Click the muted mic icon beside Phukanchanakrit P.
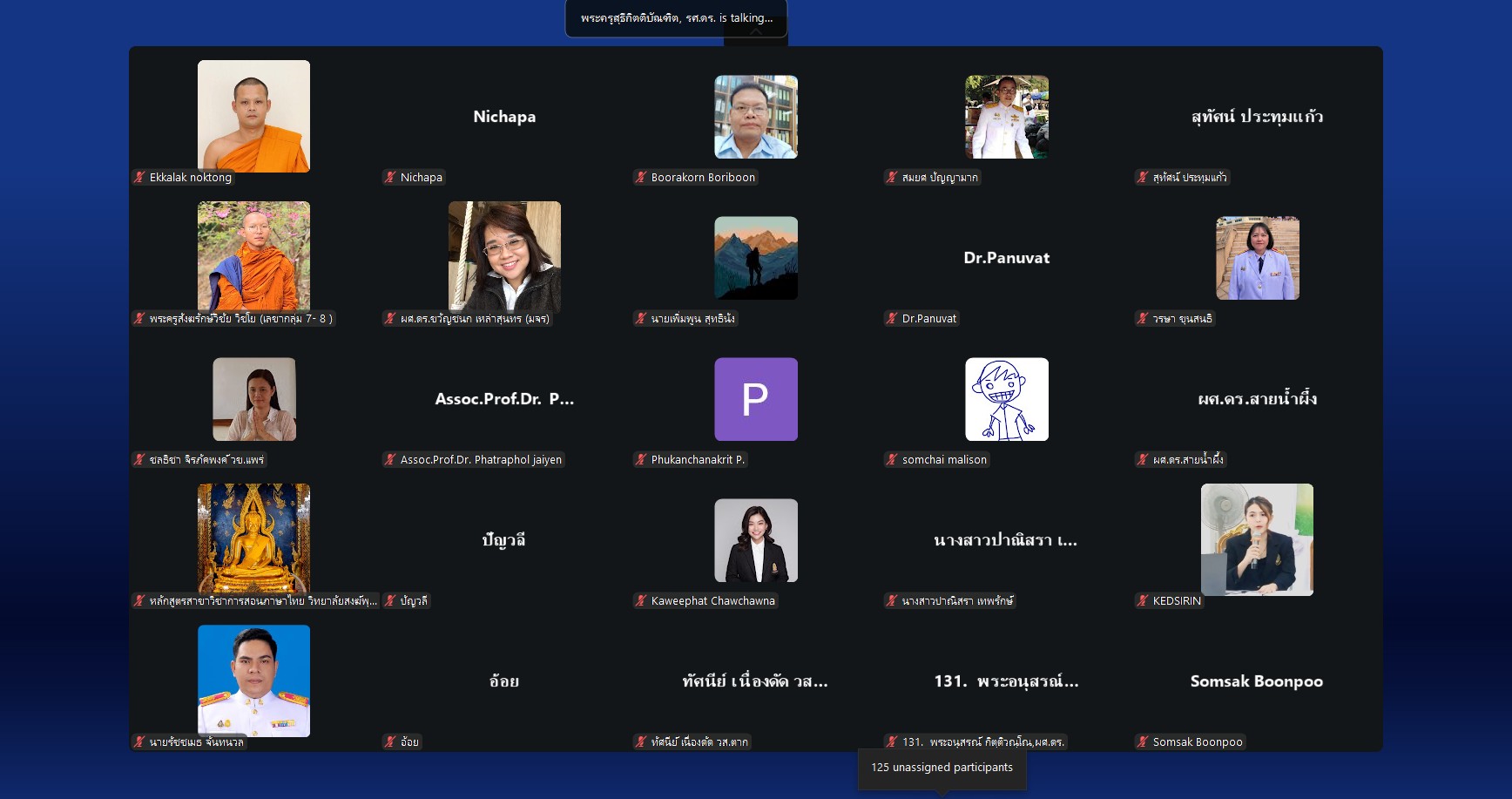Viewport: 1512px width, 799px height. click(641, 460)
